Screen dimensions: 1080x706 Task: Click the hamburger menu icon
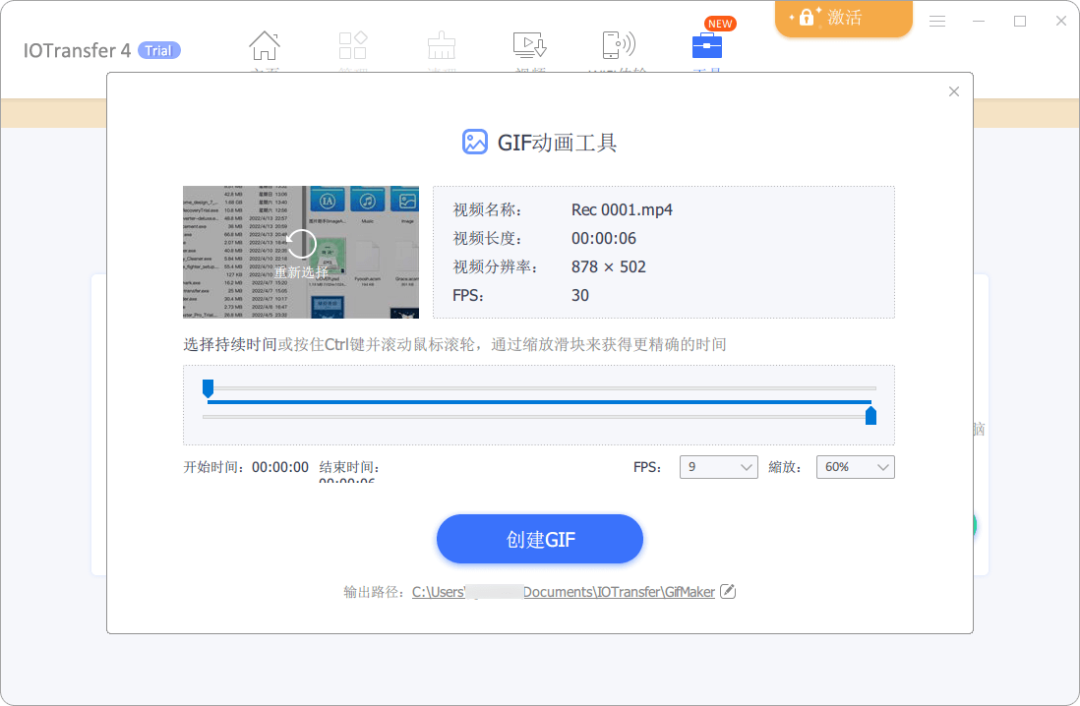(x=937, y=20)
